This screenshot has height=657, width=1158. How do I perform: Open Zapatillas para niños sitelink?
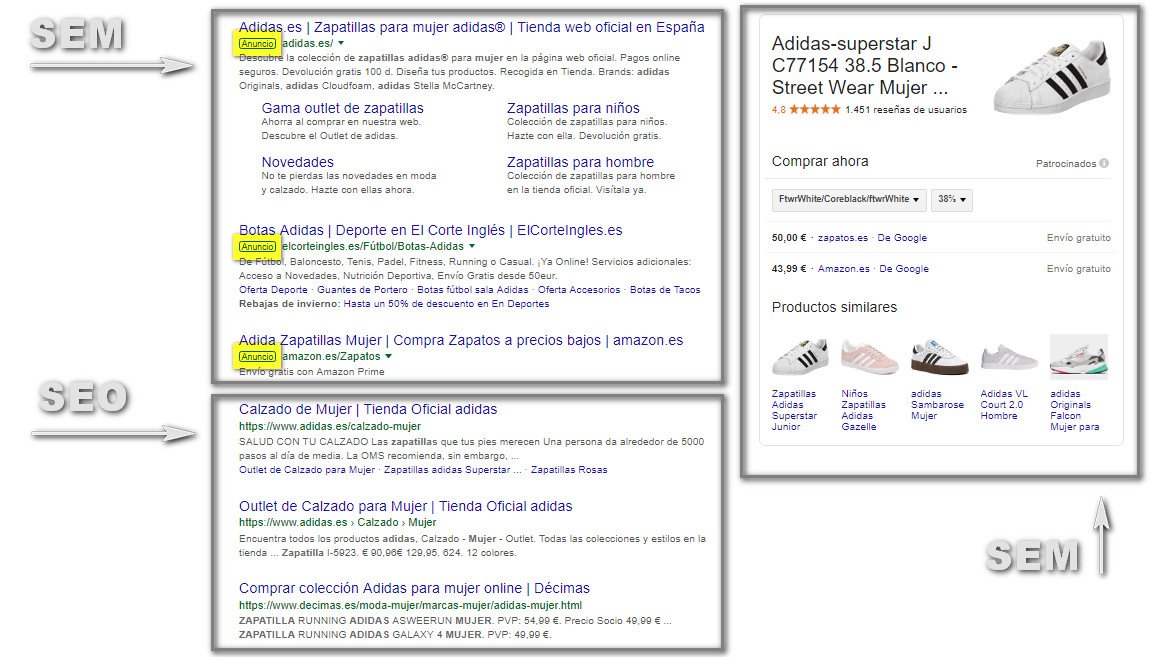[x=573, y=108]
